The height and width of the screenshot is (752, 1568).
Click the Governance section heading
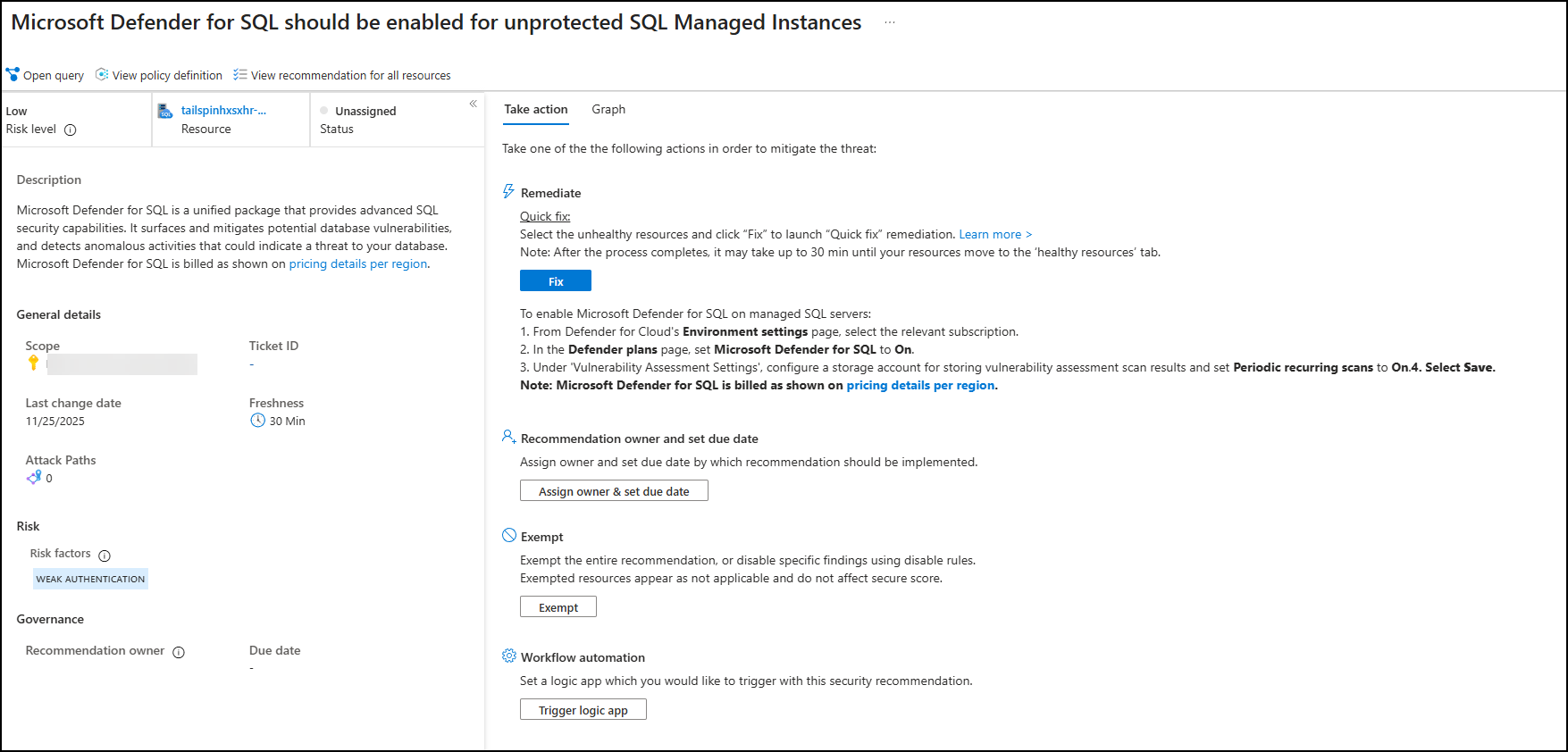pos(50,619)
